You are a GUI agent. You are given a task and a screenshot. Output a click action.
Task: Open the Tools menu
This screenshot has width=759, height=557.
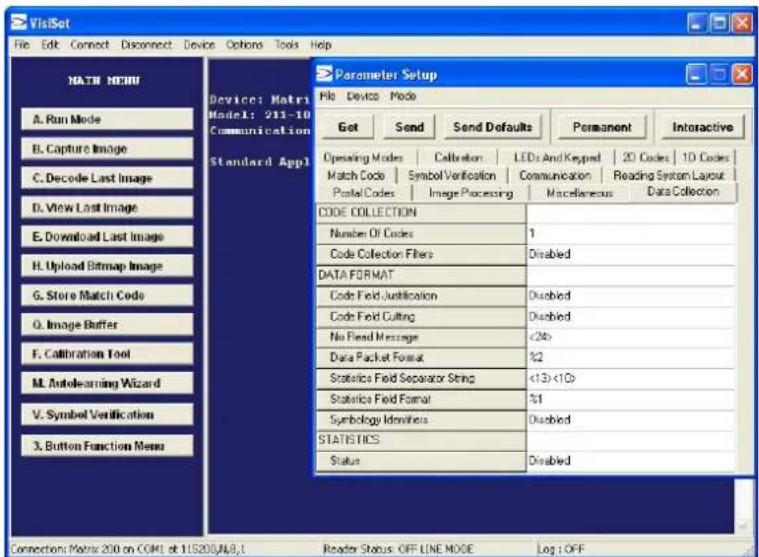coord(287,45)
